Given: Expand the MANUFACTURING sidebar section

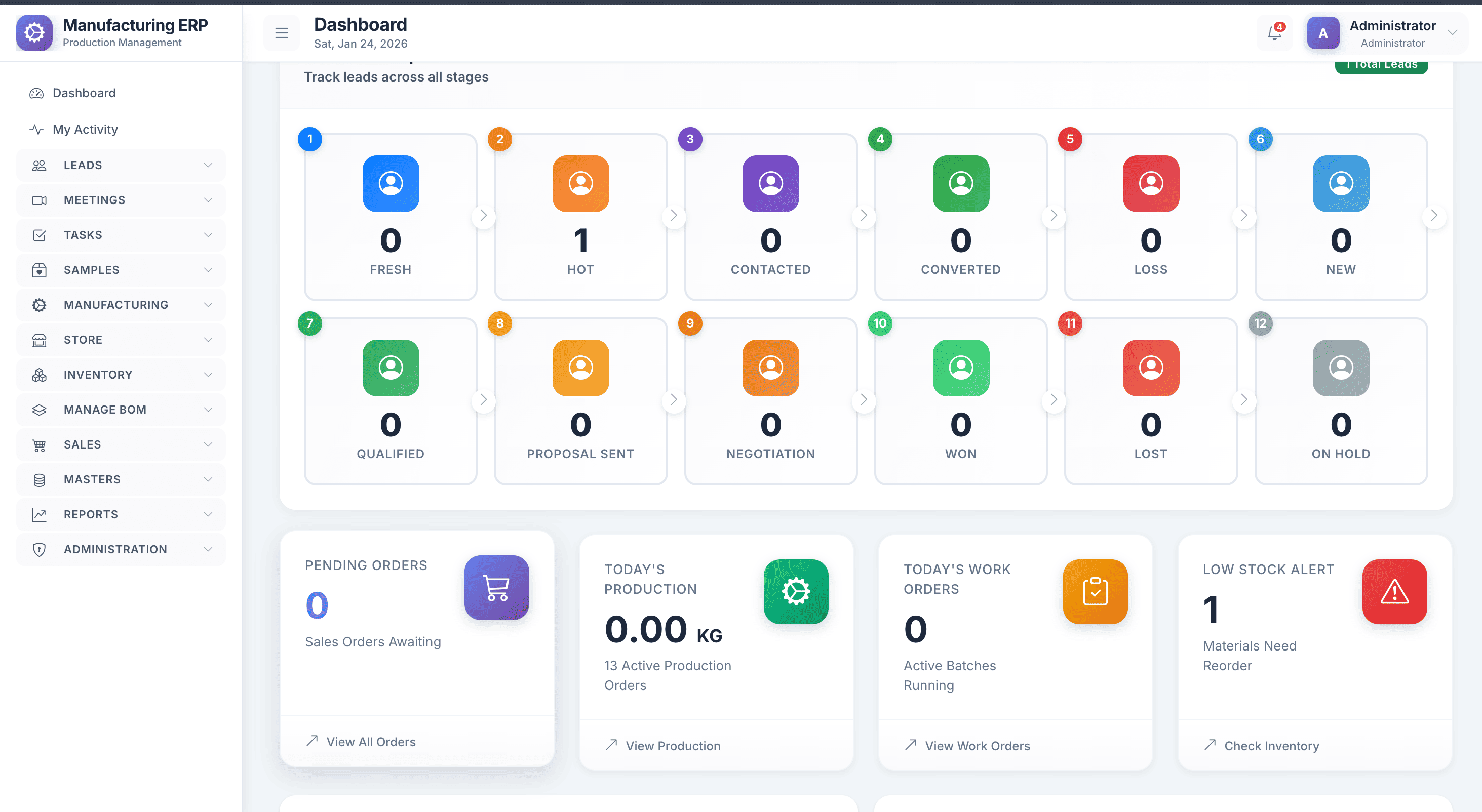Looking at the screenshot, I should click(121, 305).
